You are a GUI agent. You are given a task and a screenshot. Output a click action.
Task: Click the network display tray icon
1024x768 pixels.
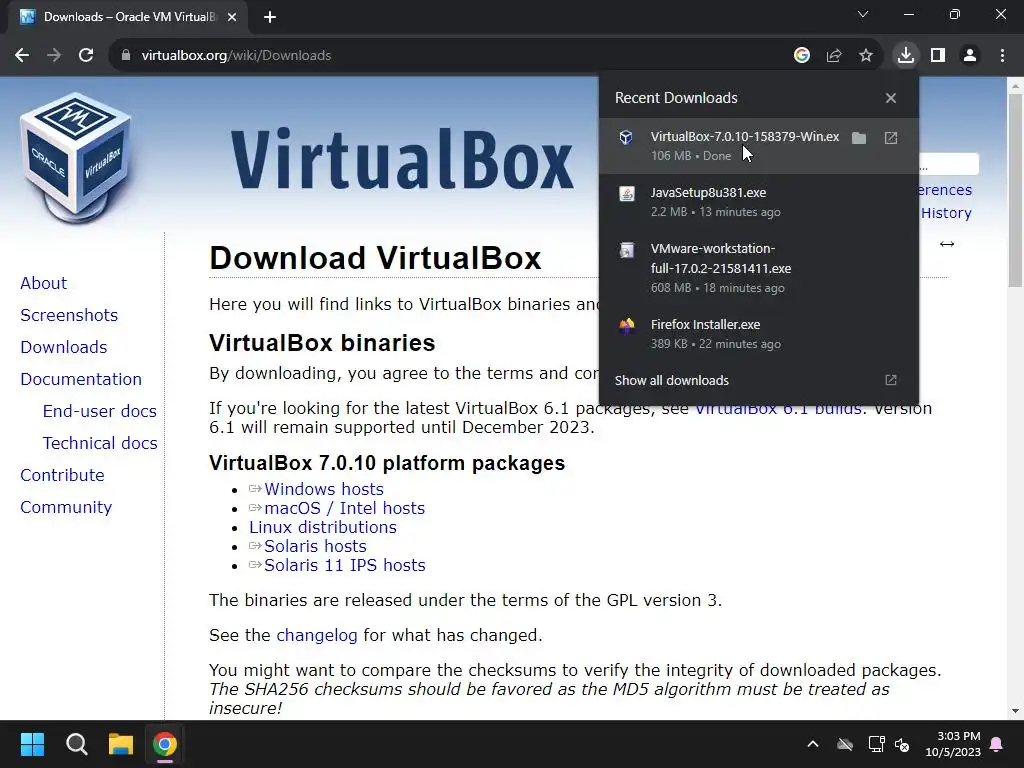(876, 744)
